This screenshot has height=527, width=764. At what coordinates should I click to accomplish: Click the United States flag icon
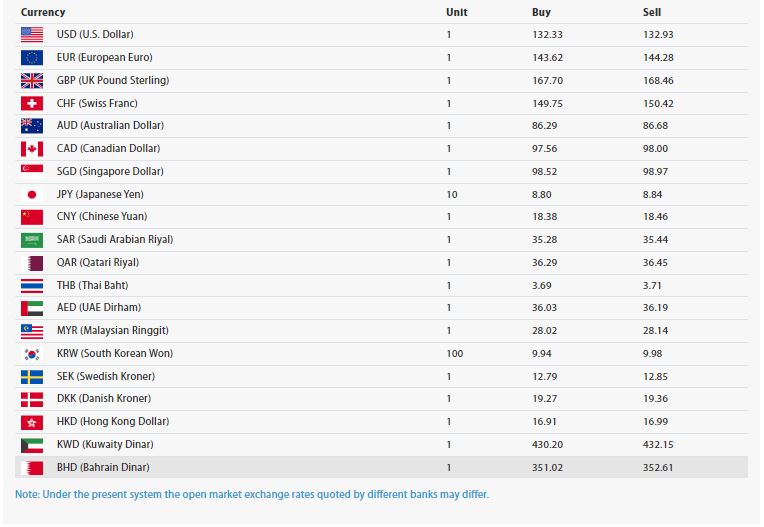pyautogui.click(x=32, y=35)
